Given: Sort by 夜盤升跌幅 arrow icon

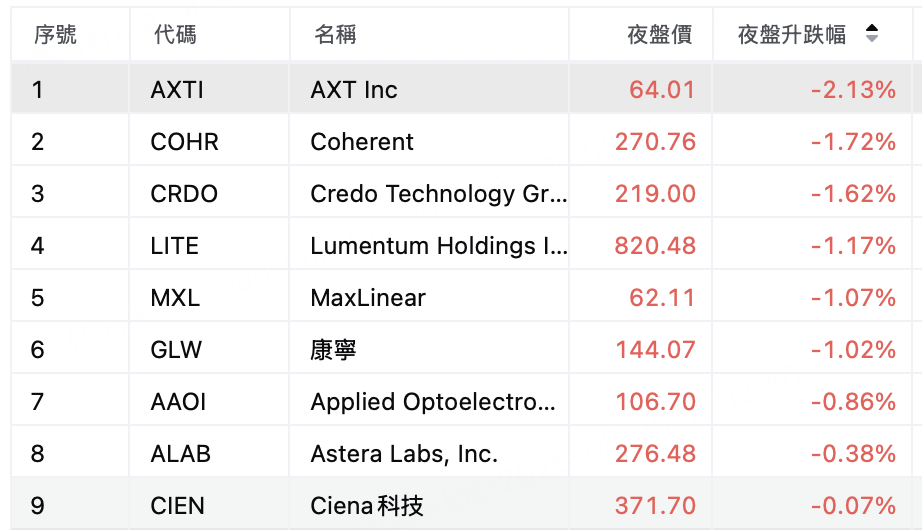Looking at the screenshot, I should tap(872, 33).
